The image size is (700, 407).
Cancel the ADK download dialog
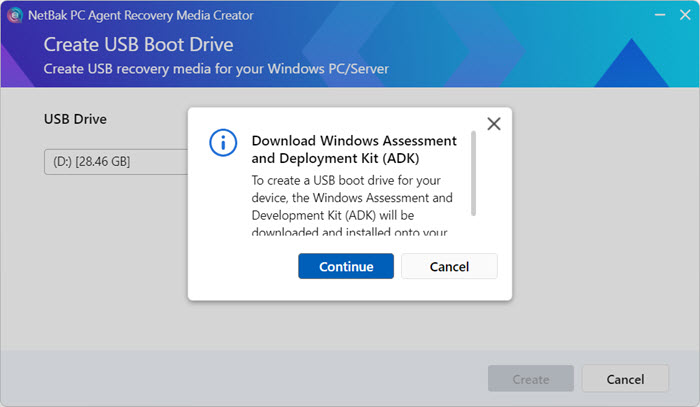tap(449, 266)
